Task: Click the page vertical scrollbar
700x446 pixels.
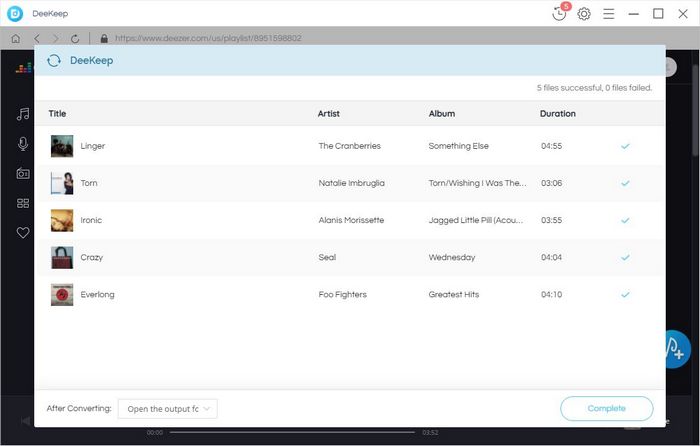Action: tap(696, 111)
